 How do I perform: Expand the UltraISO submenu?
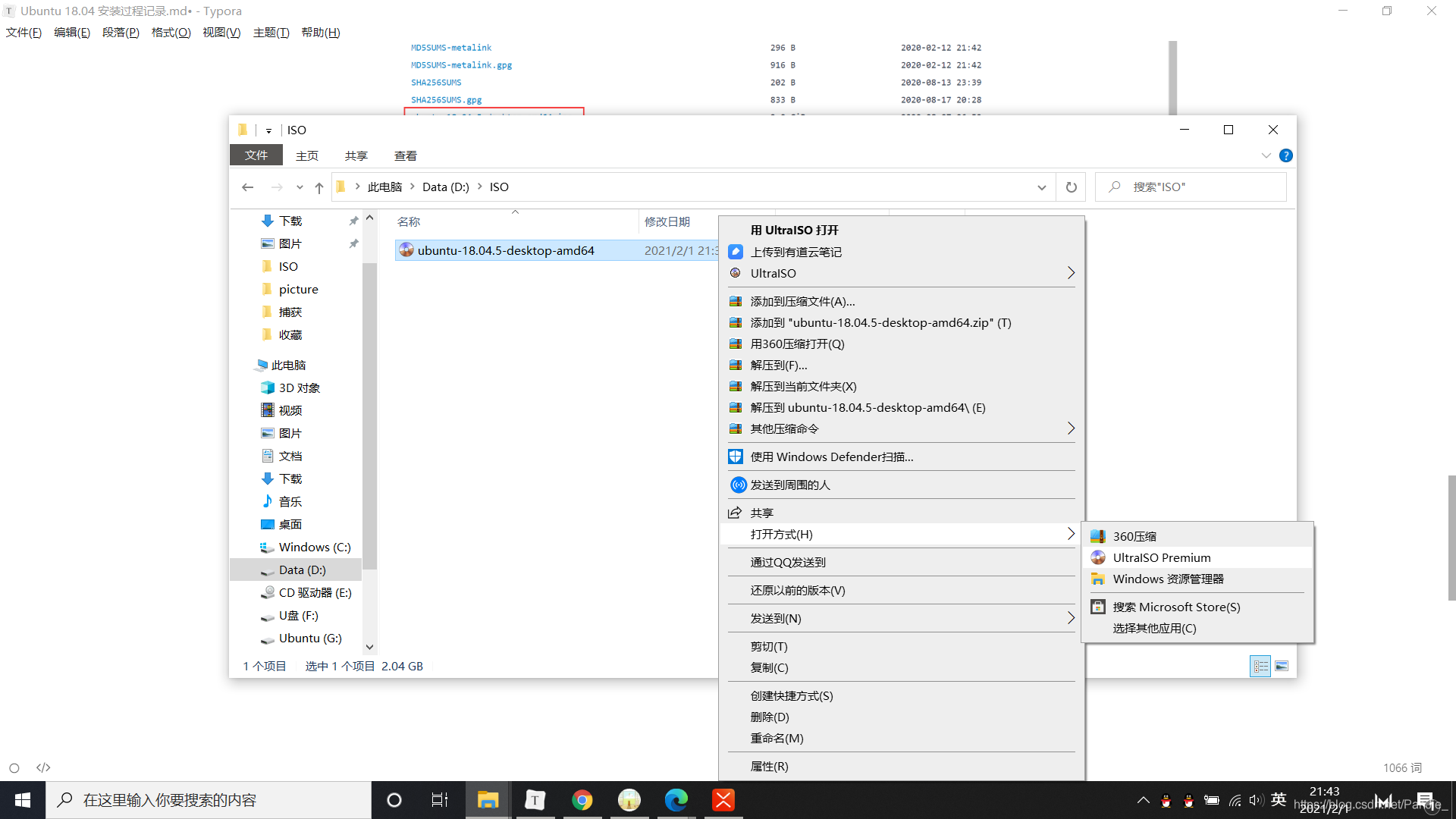[901, 273]
